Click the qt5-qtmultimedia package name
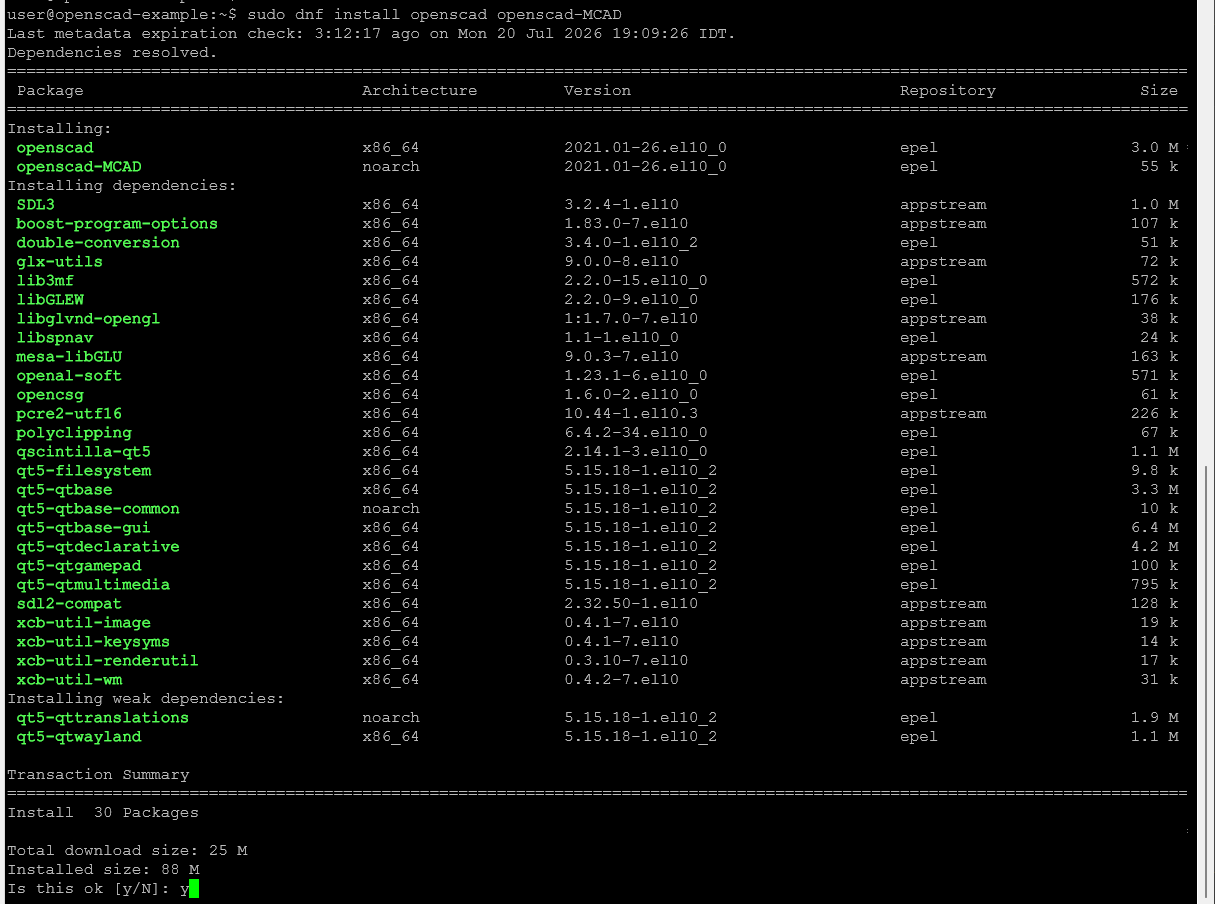 pyautogui.click(x=93, y=585)
